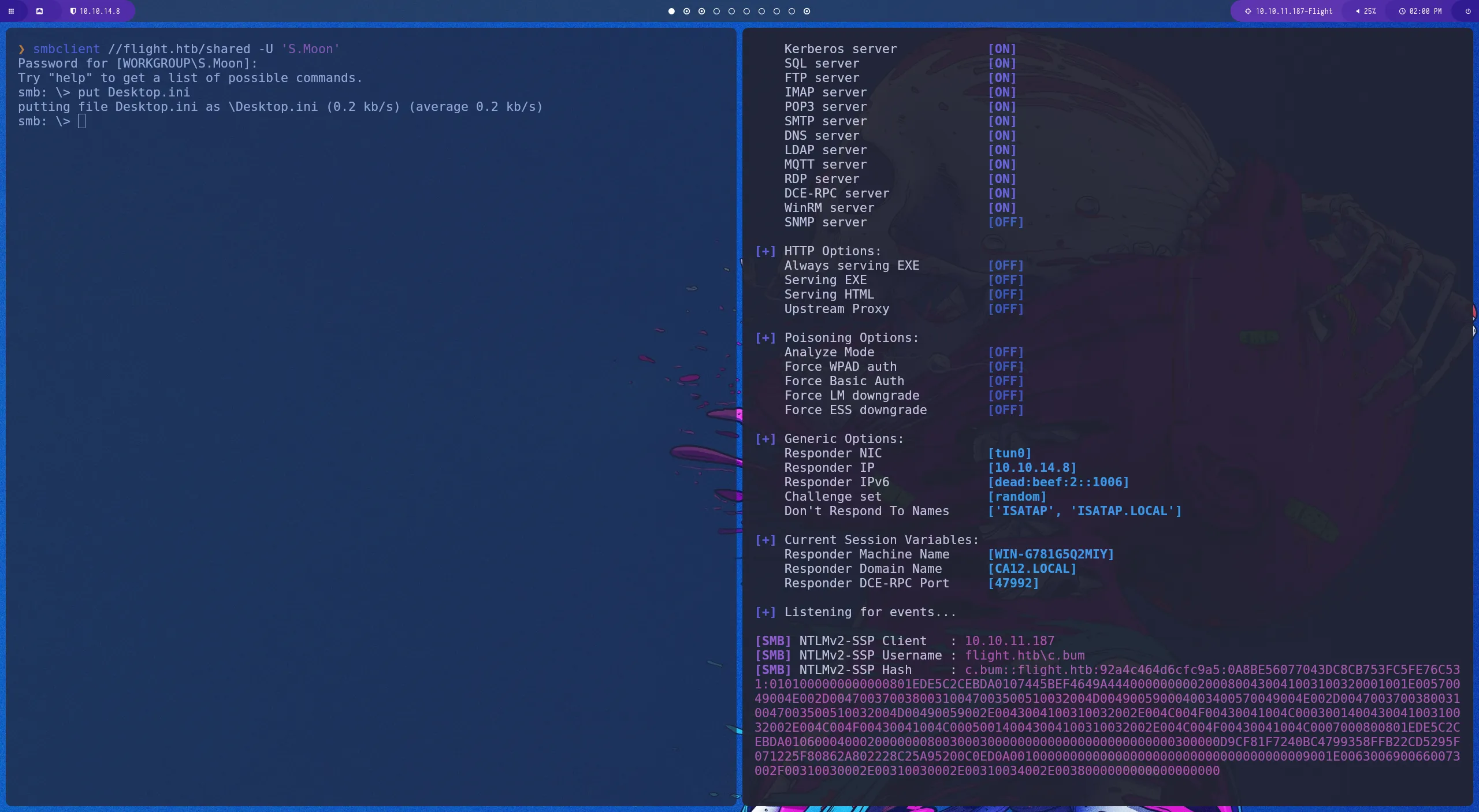Click the ethernet network icon in bar
This screenshot has width=1479, height=812.
coord(39,11)
